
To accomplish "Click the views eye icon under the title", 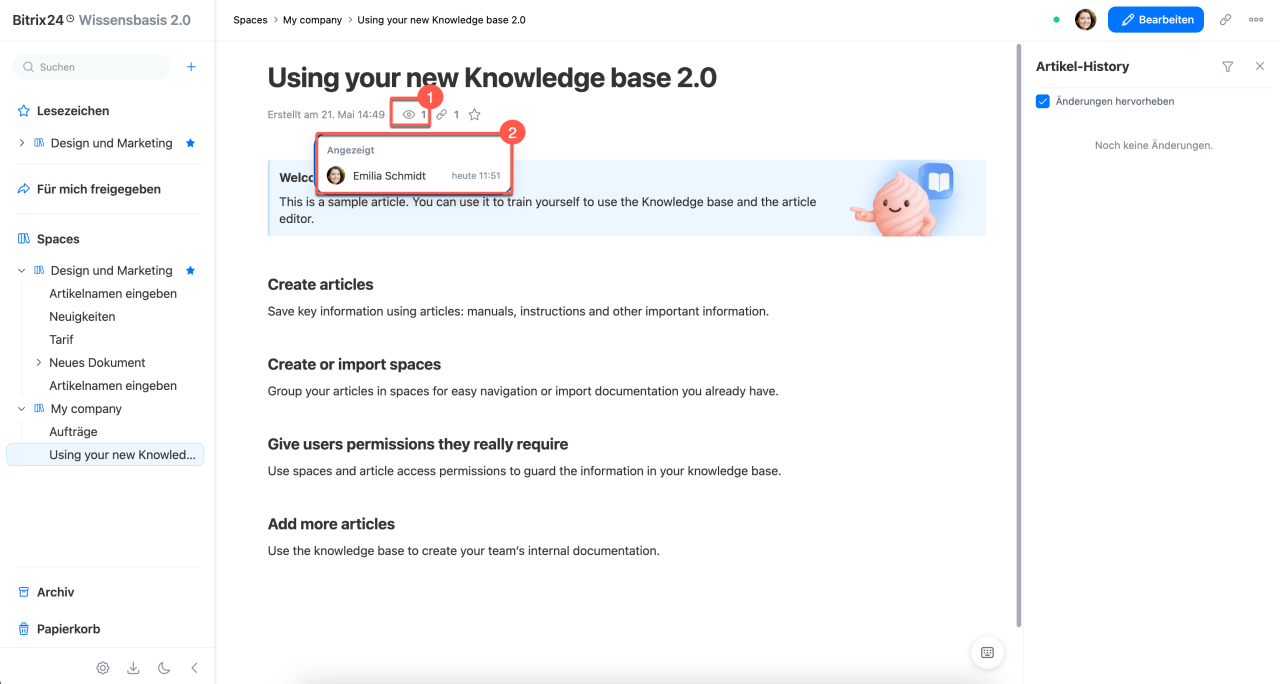I will tap(408, 115).
